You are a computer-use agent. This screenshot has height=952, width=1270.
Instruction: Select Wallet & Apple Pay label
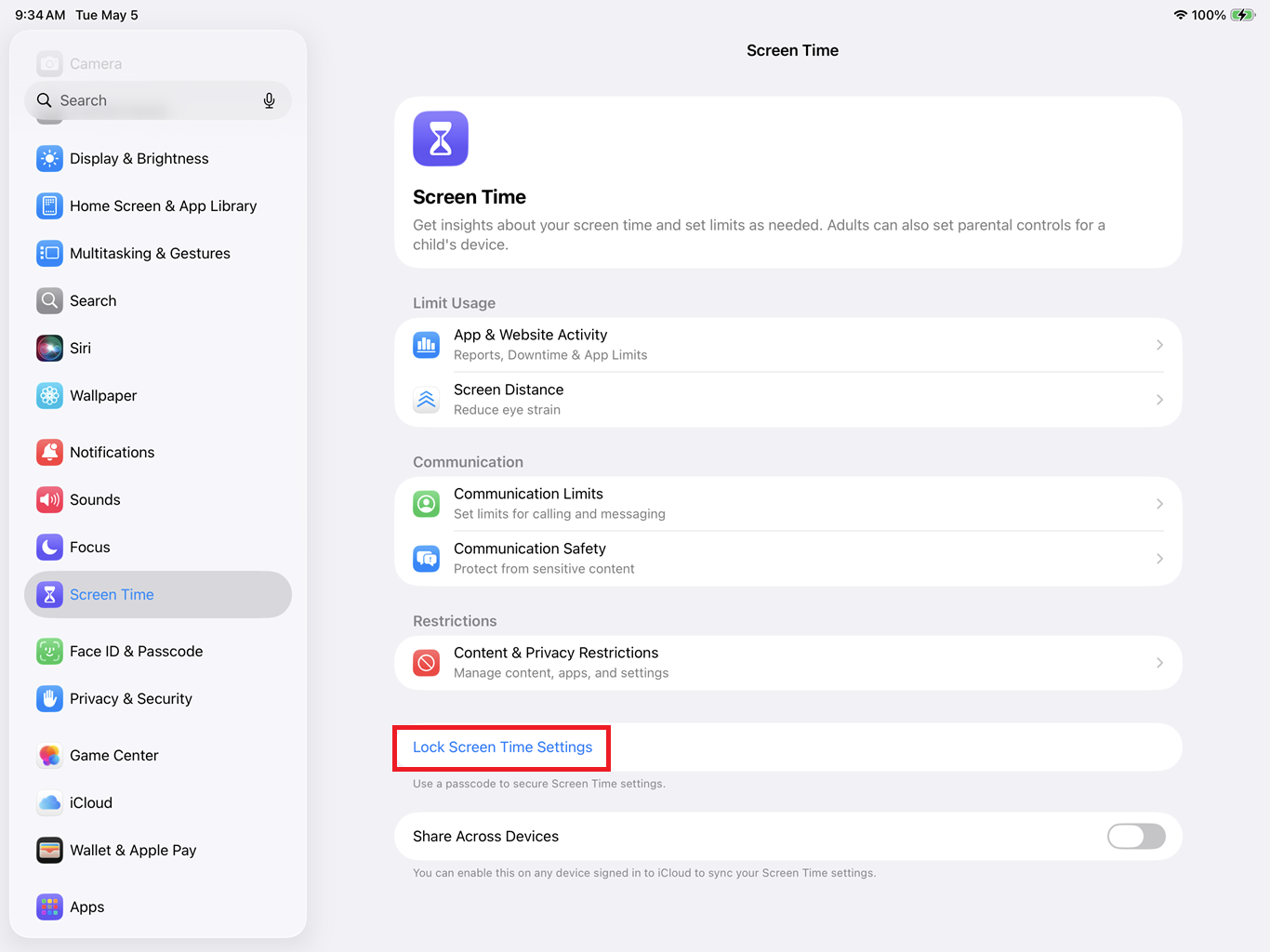(133, 851)
